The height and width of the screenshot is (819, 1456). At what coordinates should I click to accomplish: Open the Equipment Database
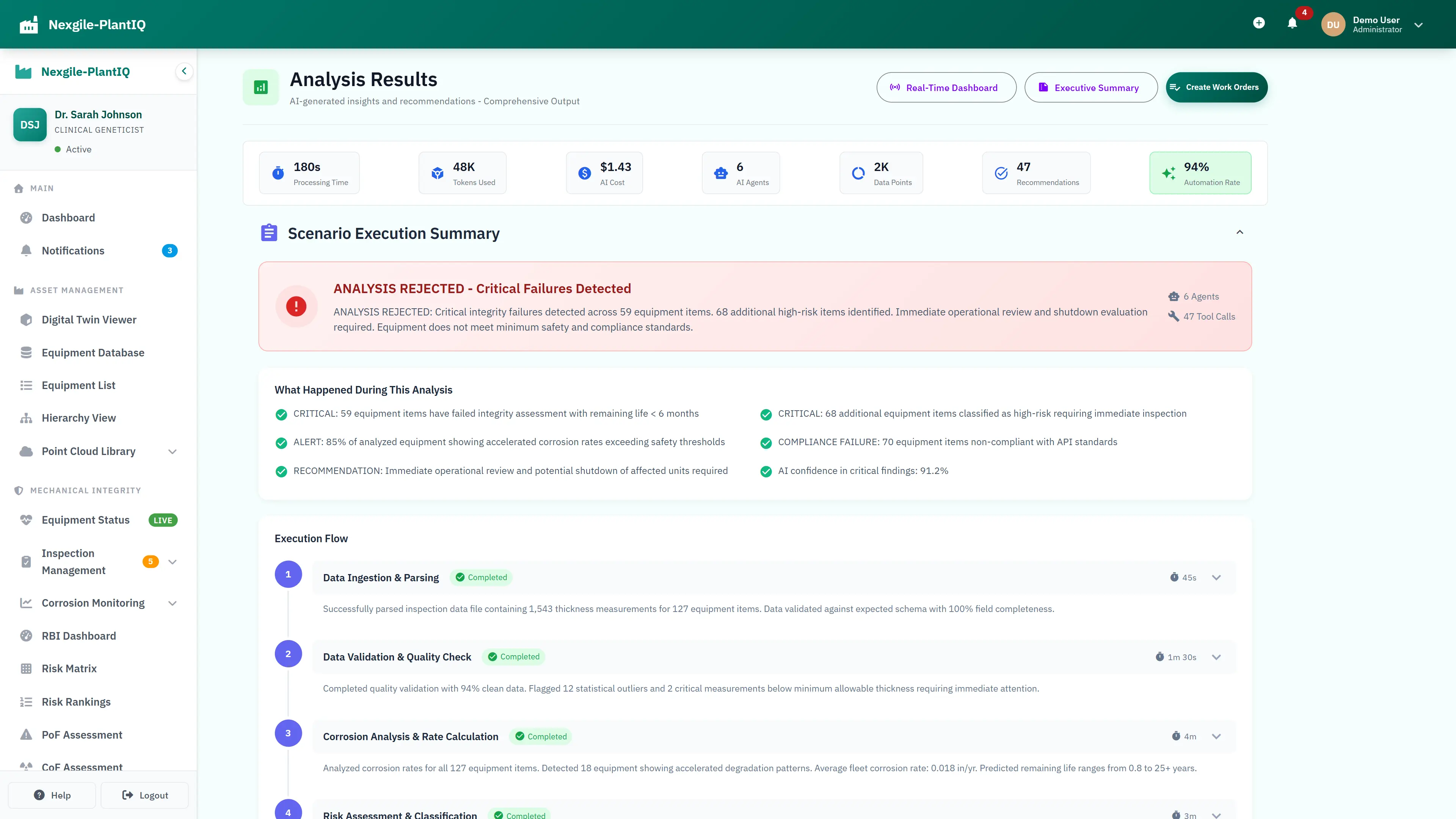(93, 352)
